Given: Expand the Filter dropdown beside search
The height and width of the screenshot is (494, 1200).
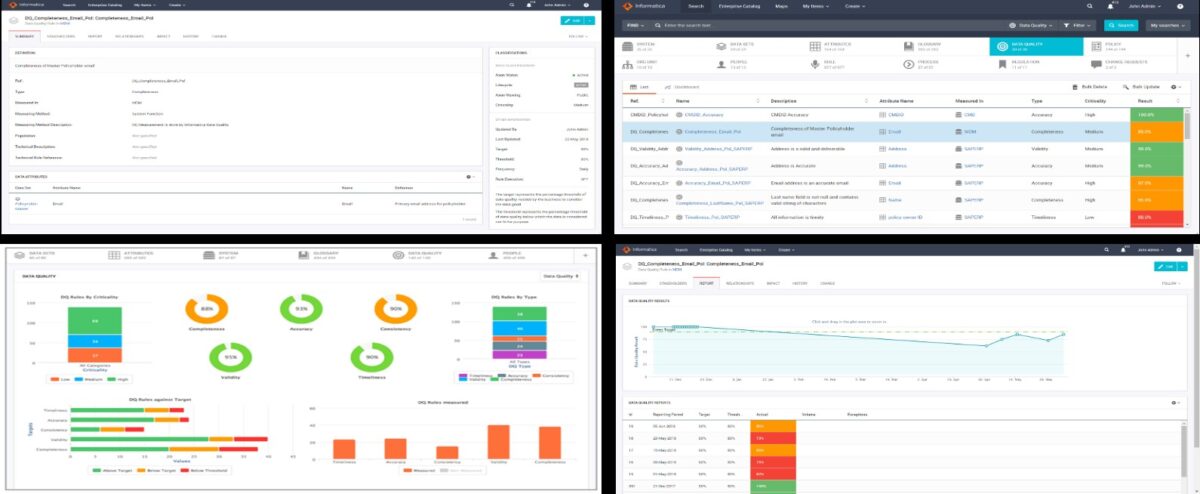Looking at the screenshot, I should pos(1080,25).
